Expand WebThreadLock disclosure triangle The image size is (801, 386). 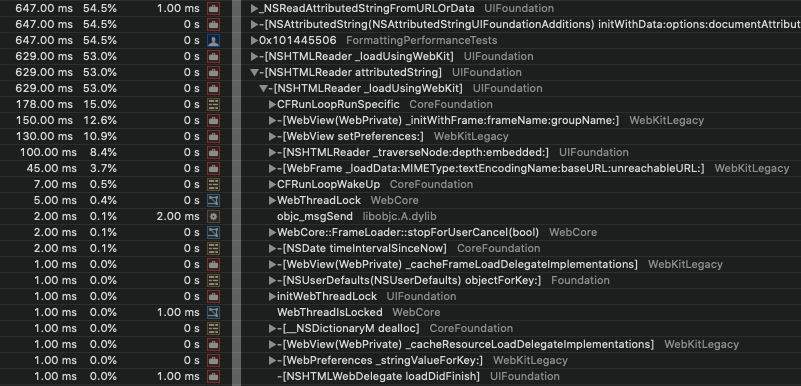pyautogui.click(x=273, y=200)
